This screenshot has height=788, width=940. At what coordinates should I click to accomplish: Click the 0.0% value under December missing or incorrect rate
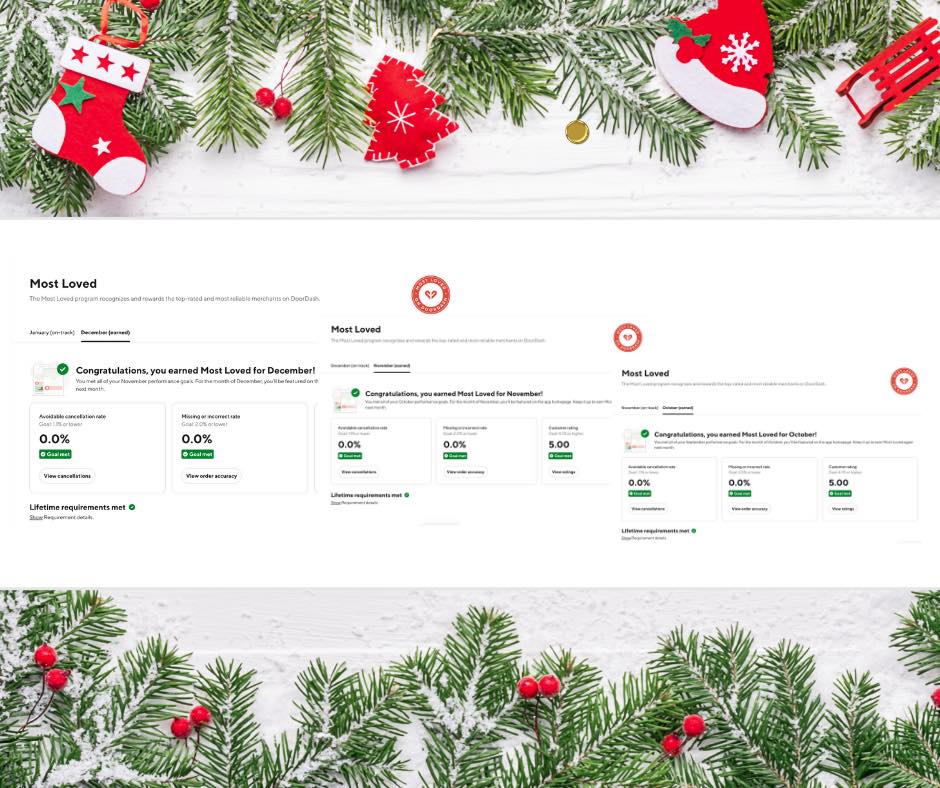[197, 439]
